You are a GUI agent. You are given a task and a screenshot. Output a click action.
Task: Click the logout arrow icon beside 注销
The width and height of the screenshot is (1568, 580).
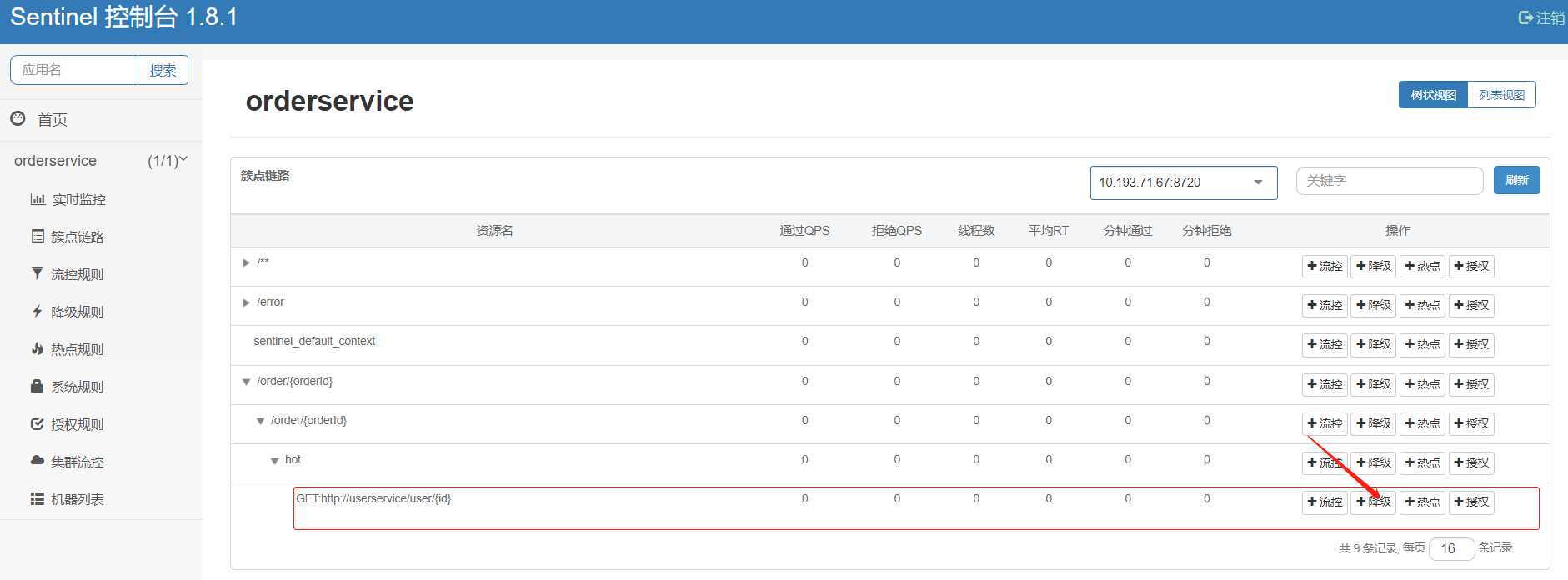pos(1526,17)
